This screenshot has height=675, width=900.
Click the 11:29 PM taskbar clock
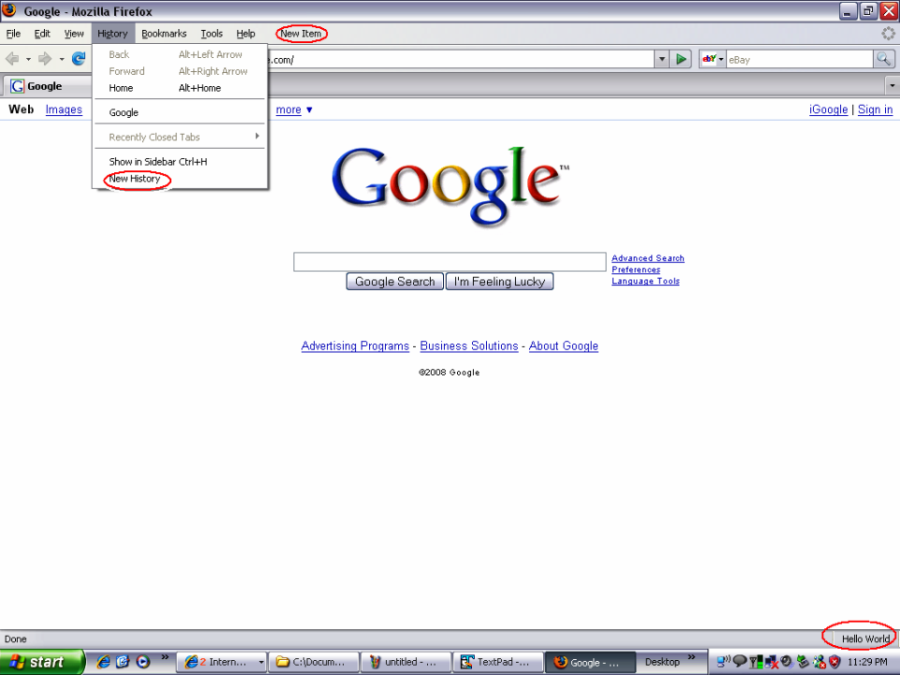tap(867, 662)
